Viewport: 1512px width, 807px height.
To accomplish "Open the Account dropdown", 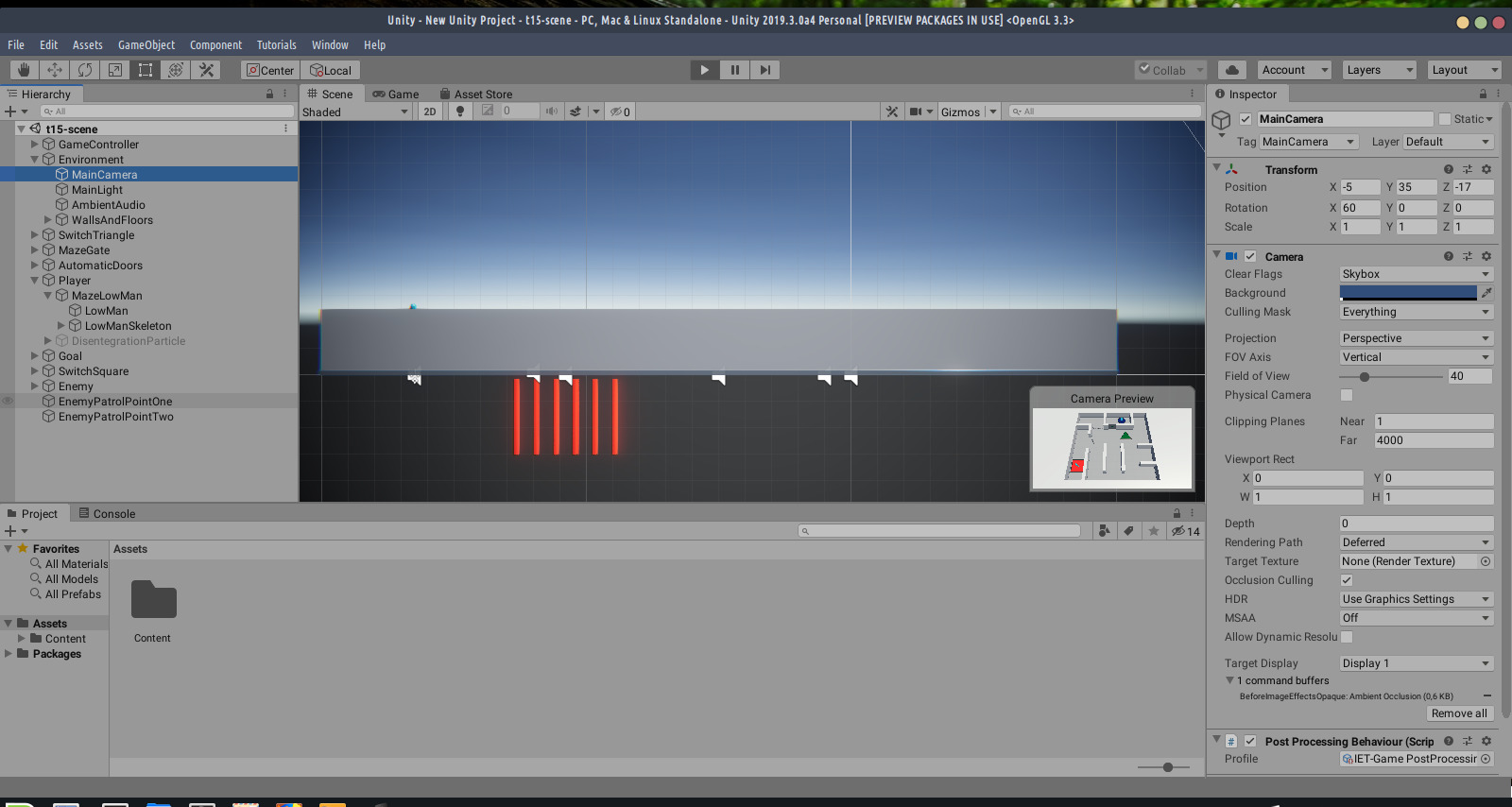I will pos(1295,70).
